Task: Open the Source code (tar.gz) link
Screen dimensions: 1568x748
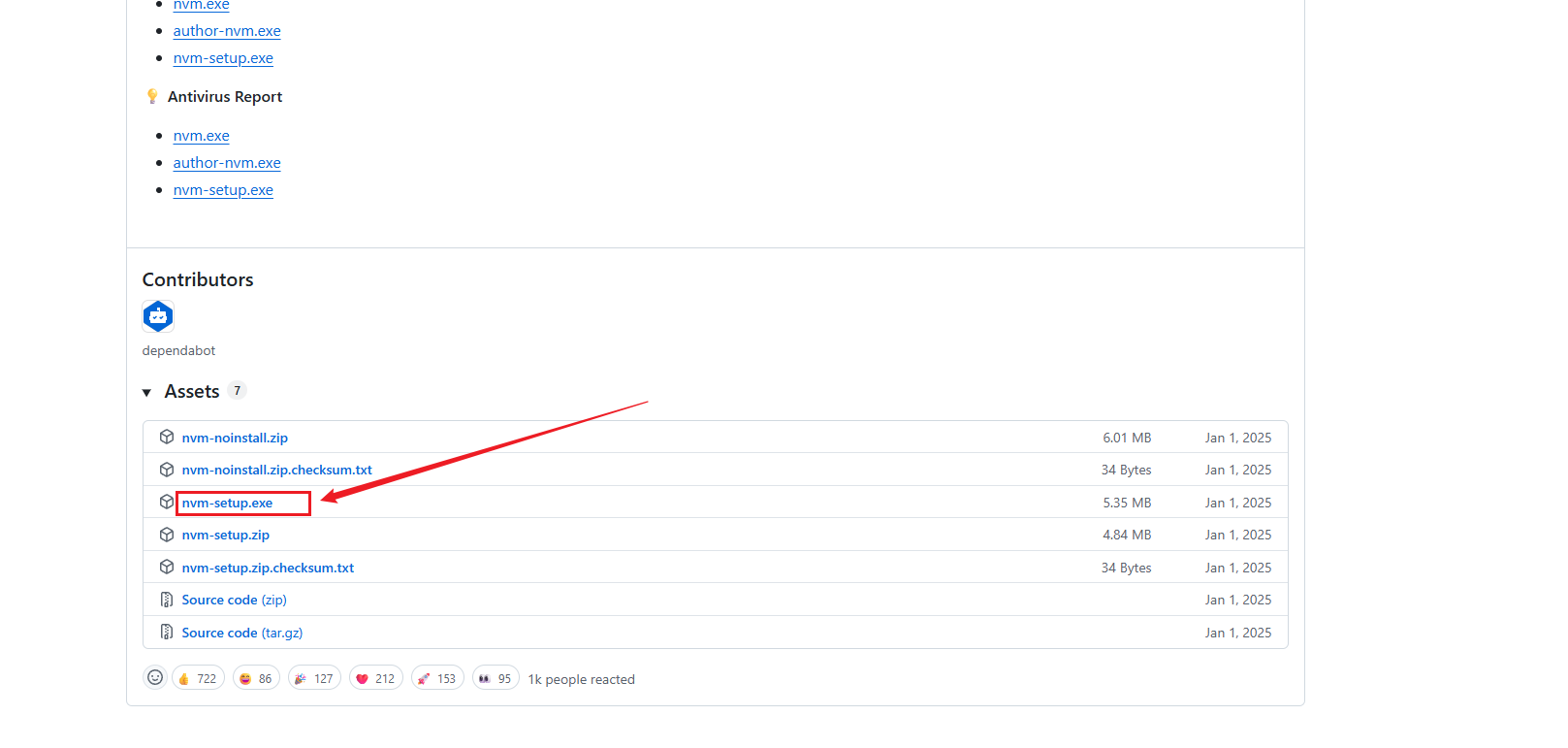Action: tap(241, 634)
